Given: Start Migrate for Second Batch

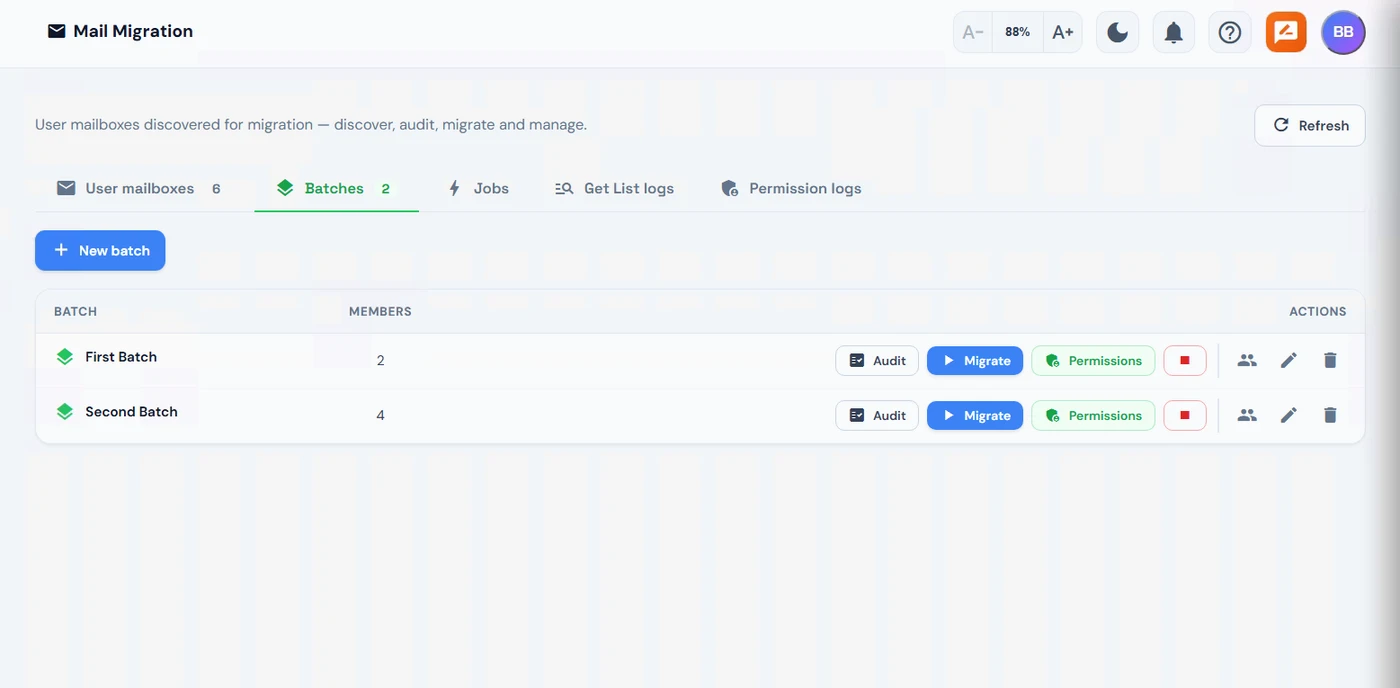Looking at the screenshot, I should tap(975, 415).
